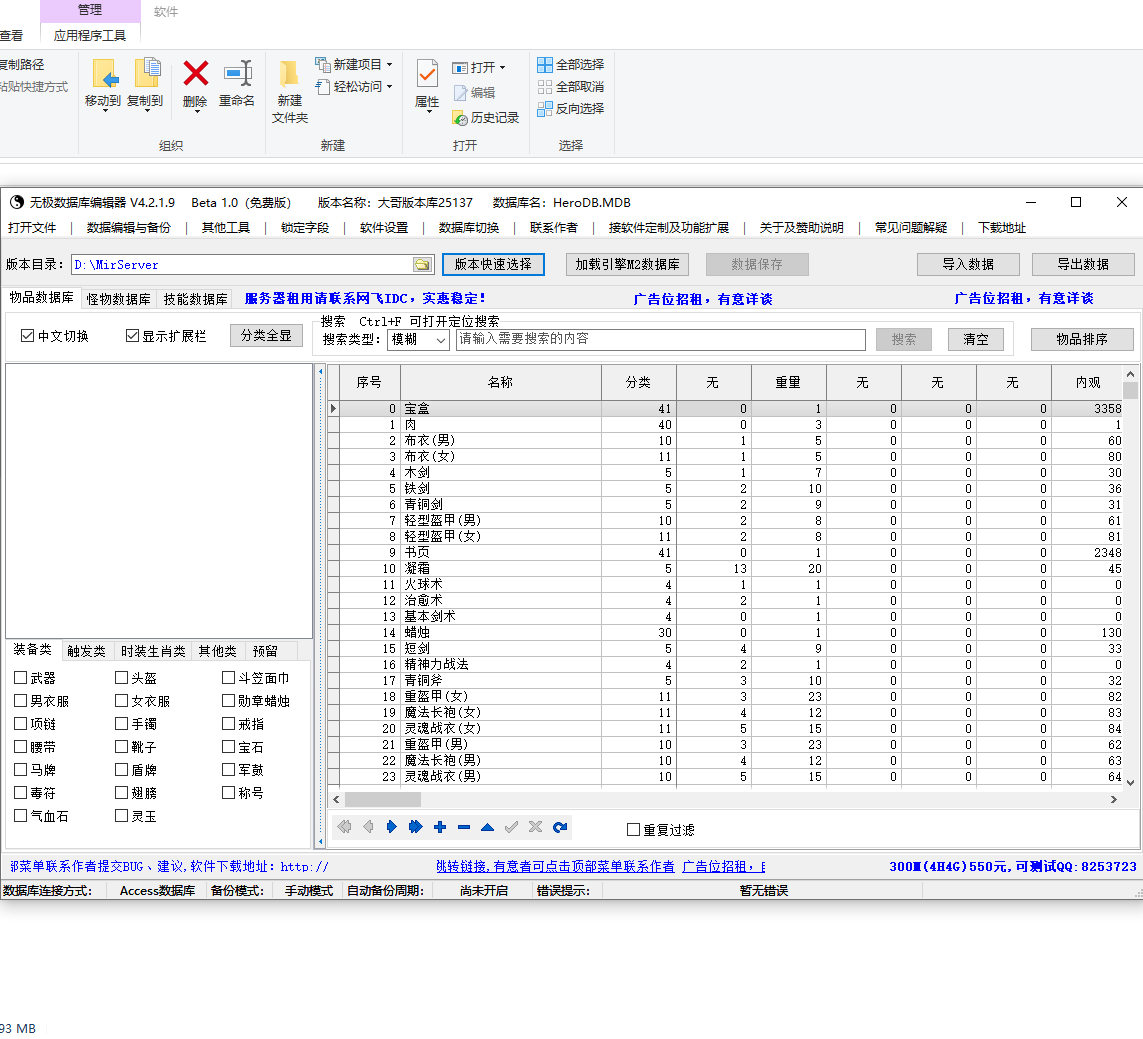Click the plus icon to insert record
This screenshot has width=1143, height=1039.
(x=440, y=827)
